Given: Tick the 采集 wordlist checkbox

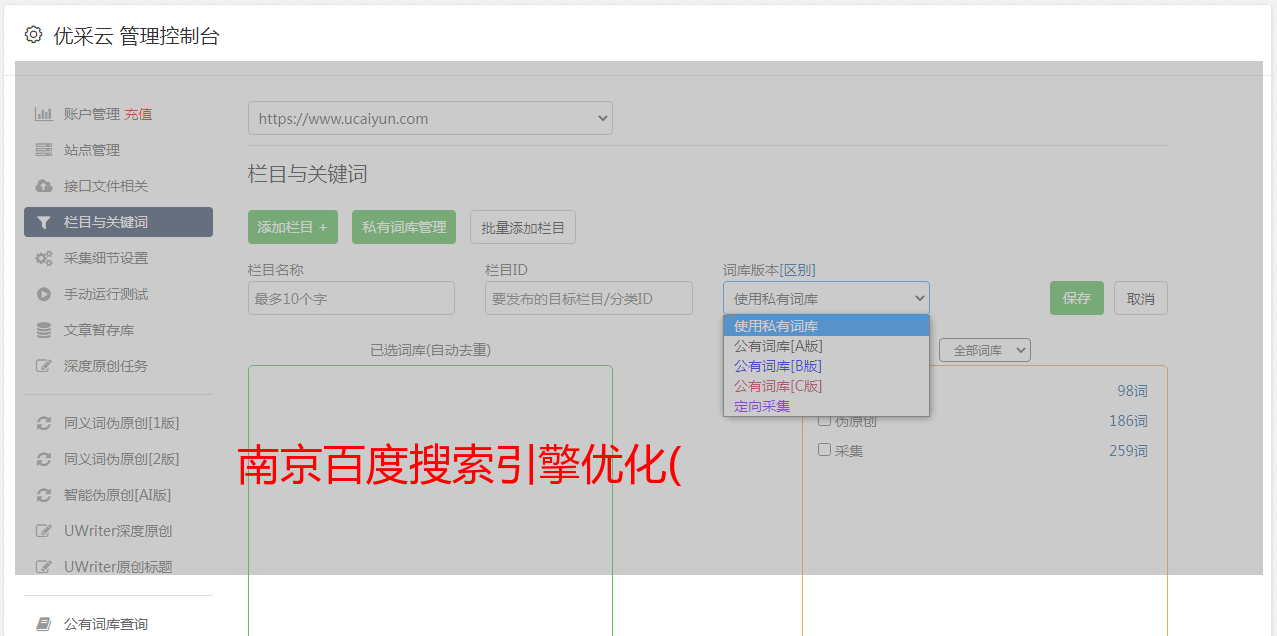Looking at the screenshot, I should tap(825, 450).
